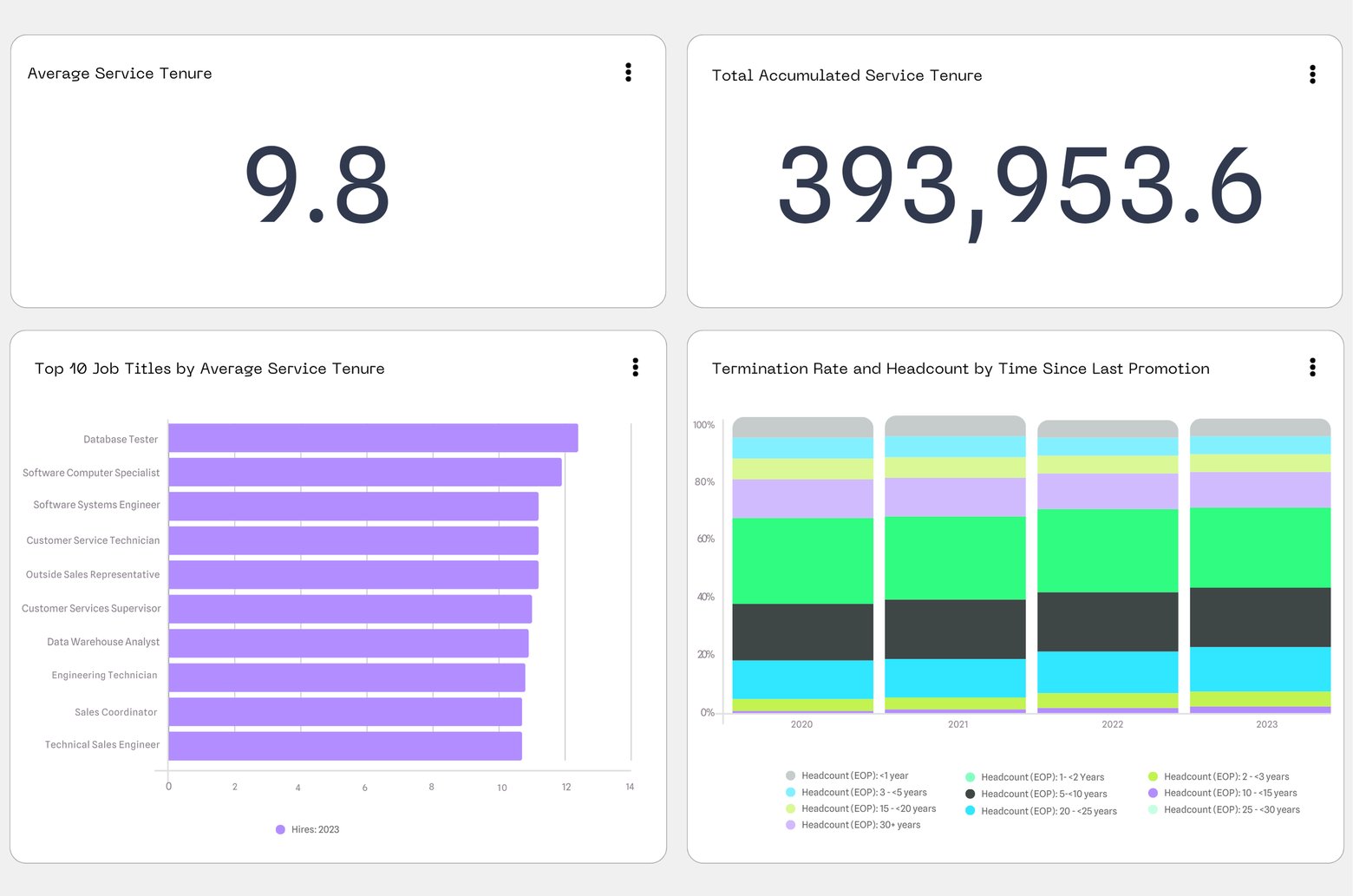Click the bright cyan dot for 20-<25 years

click(x=971, y=810)
